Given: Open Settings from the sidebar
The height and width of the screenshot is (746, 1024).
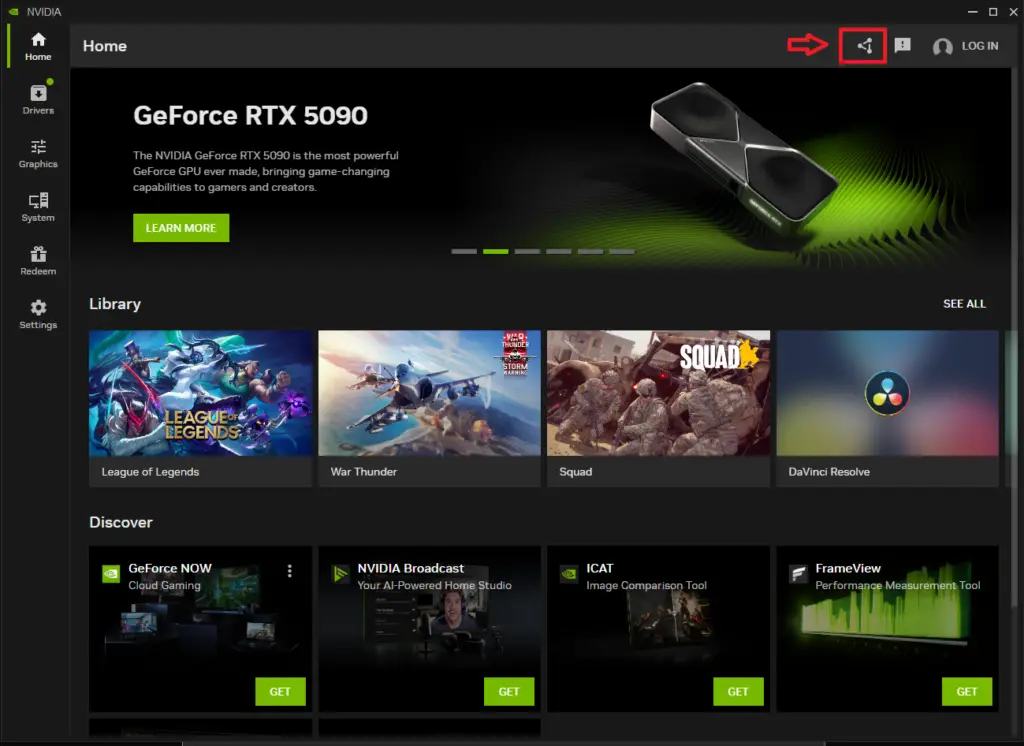Looking at the screenshot, I should 38,314.
